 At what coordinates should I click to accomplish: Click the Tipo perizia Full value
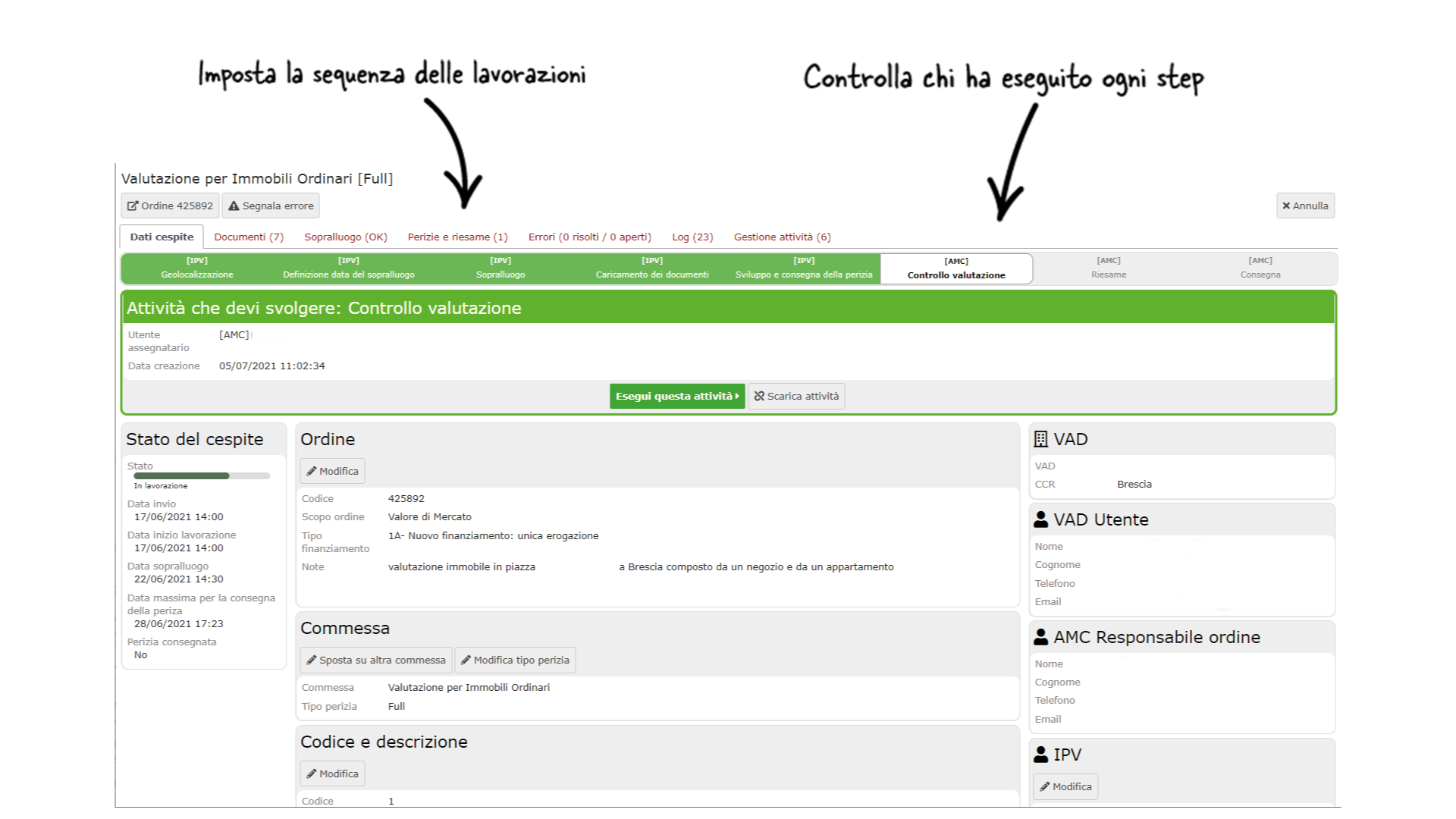coord(397,706)
